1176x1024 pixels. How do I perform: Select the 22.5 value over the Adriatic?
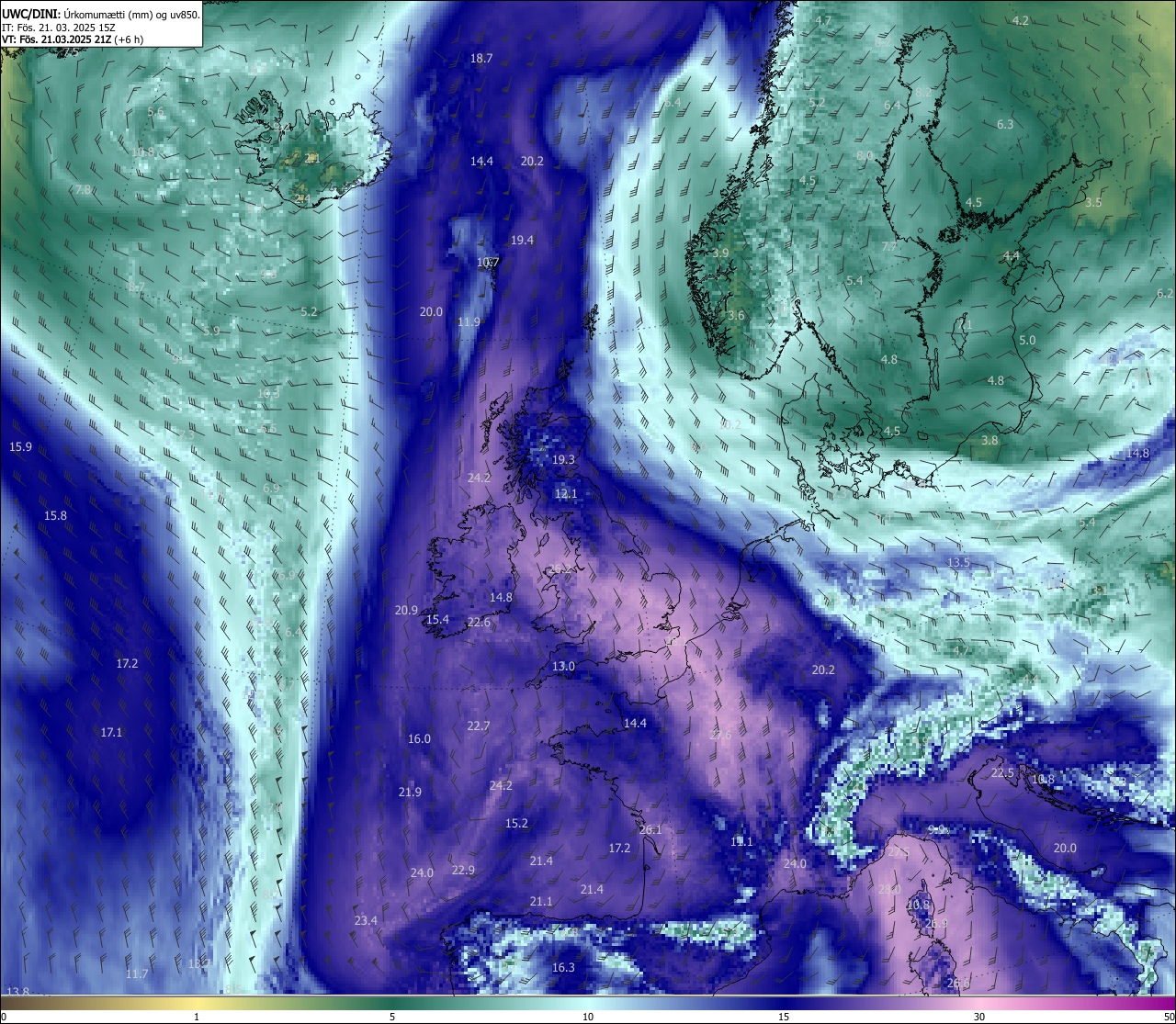(1002, 773)
